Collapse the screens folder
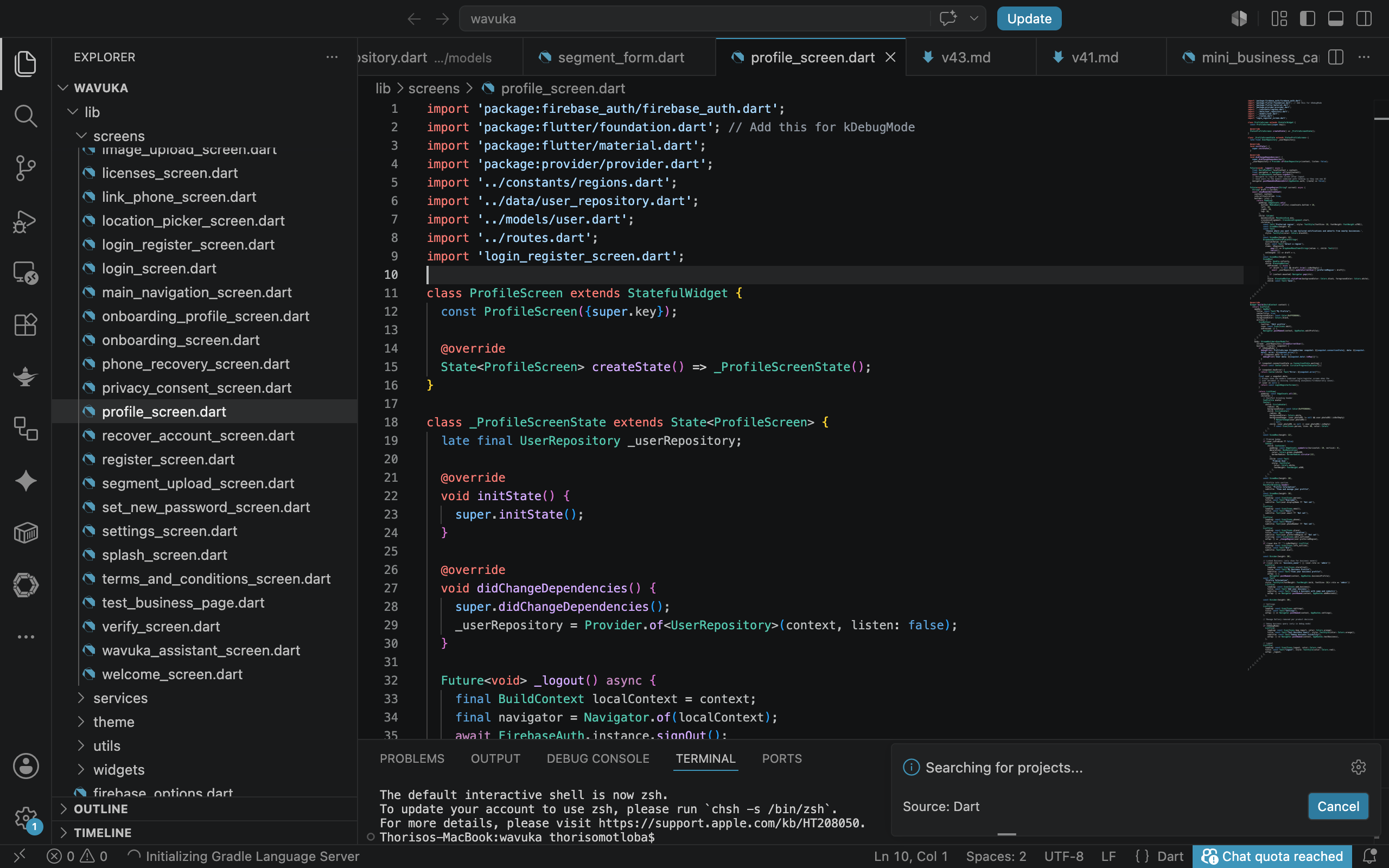Viewport: 1389px width, 868px height. 82,136
